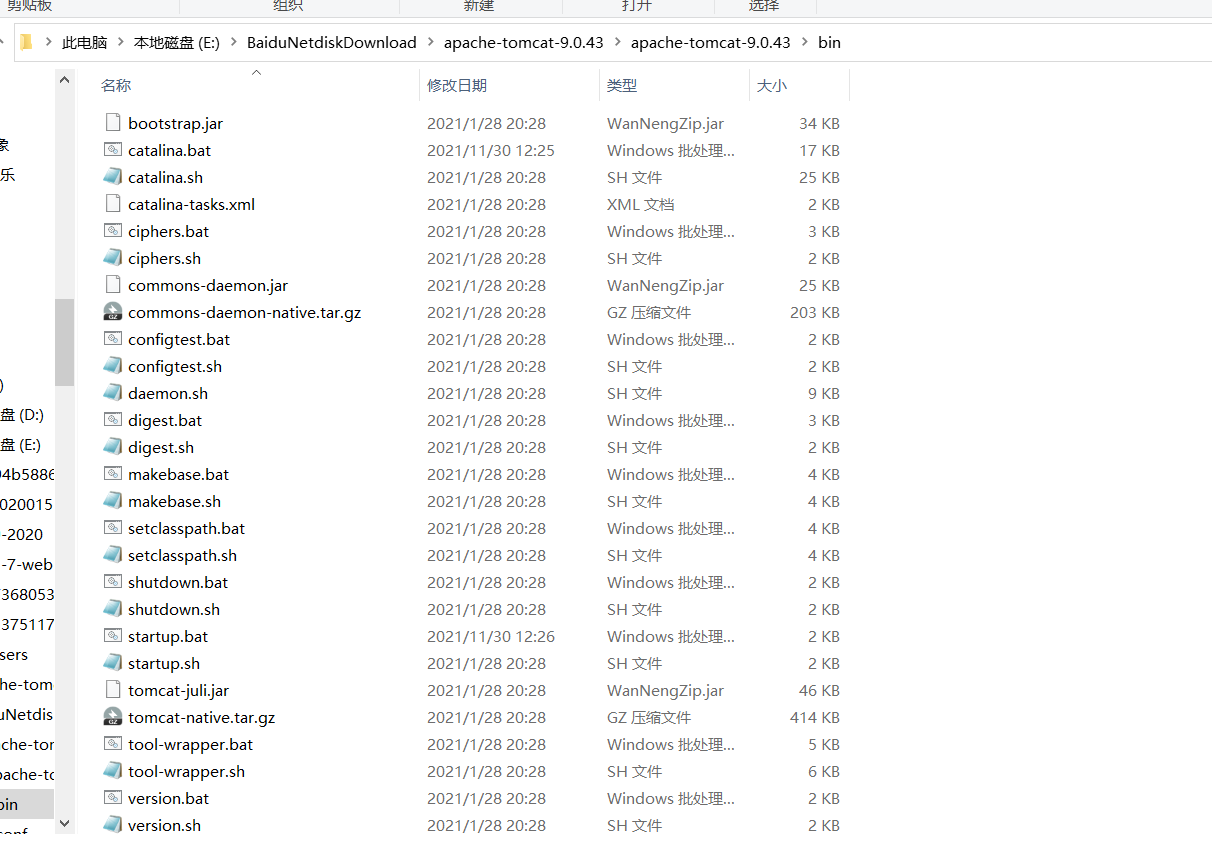1212x845 pixels.
Task: Expand the chevron after 此电脑 in breadcrumb
Action: pos(120,42)
